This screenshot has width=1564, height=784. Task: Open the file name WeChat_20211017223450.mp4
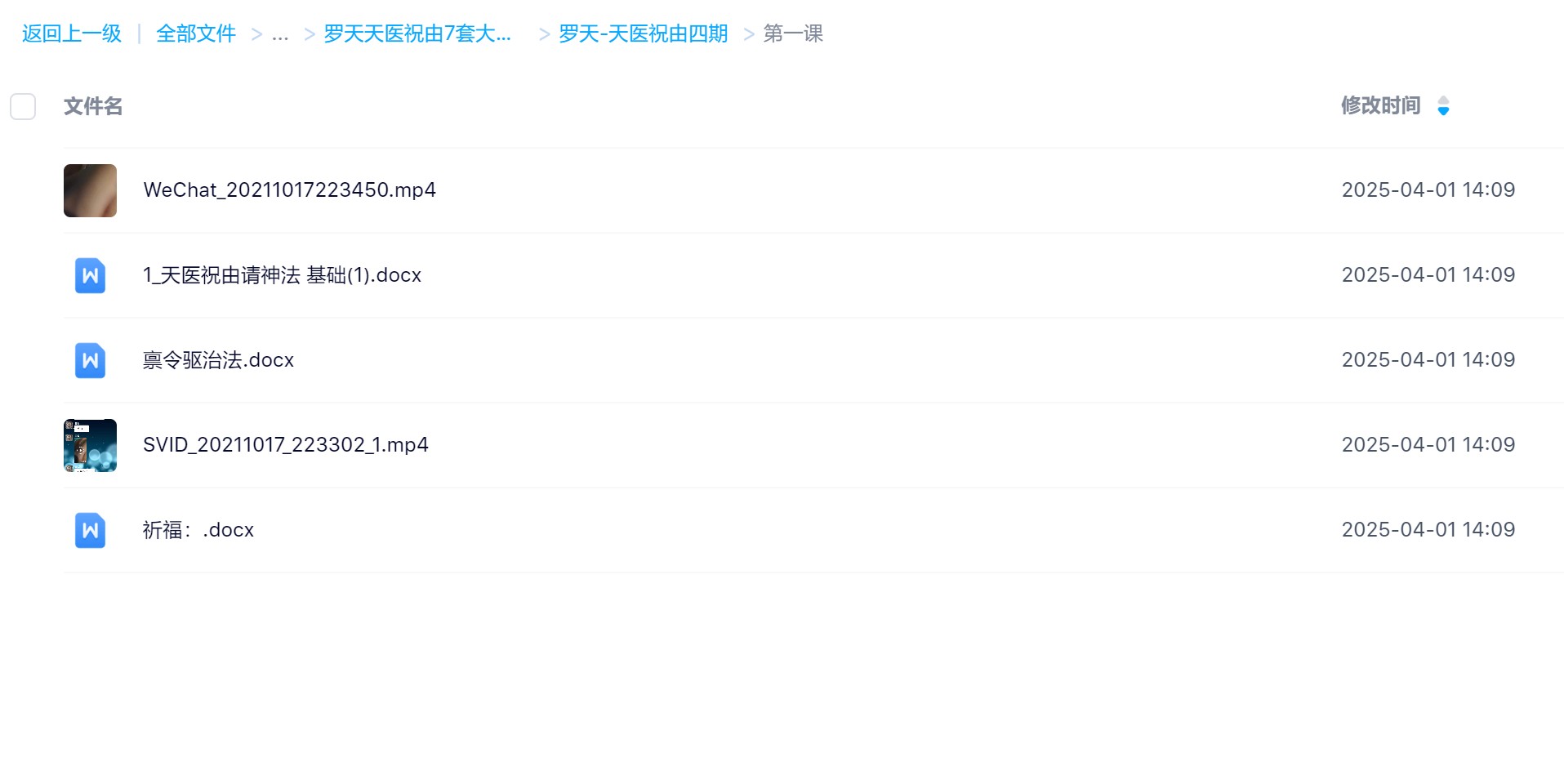tap(289, 190)
